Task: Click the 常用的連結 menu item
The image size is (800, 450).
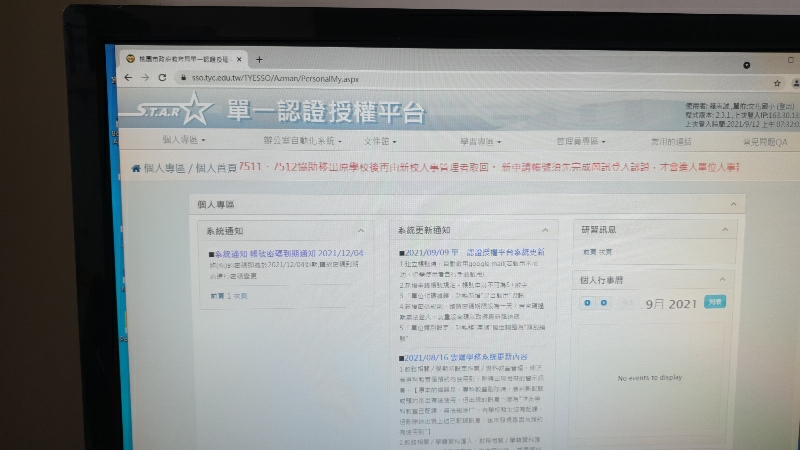Action: pyautogui.click(x=671, y=142)
